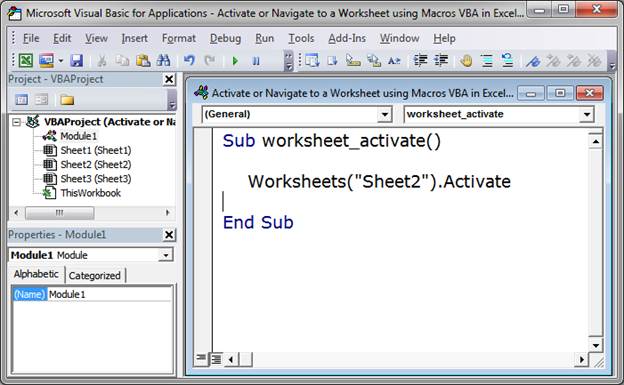The width and height of the screenshot is (624, 385).
Task: Click the View Microsoft Excel icon
Action: tap(26, 61)
